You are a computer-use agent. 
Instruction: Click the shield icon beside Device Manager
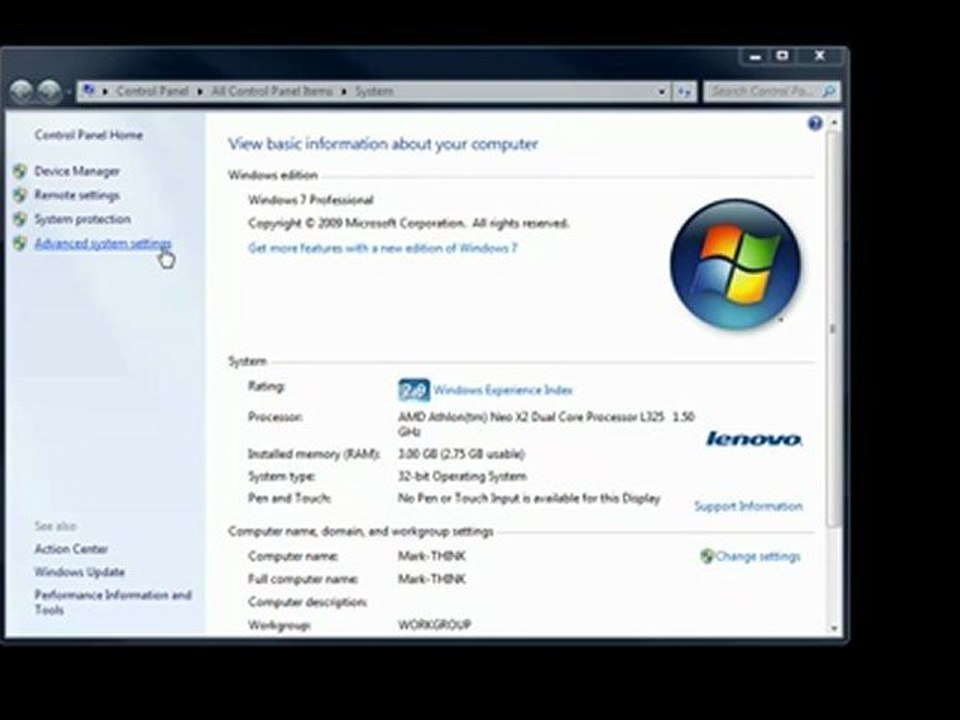20,171
